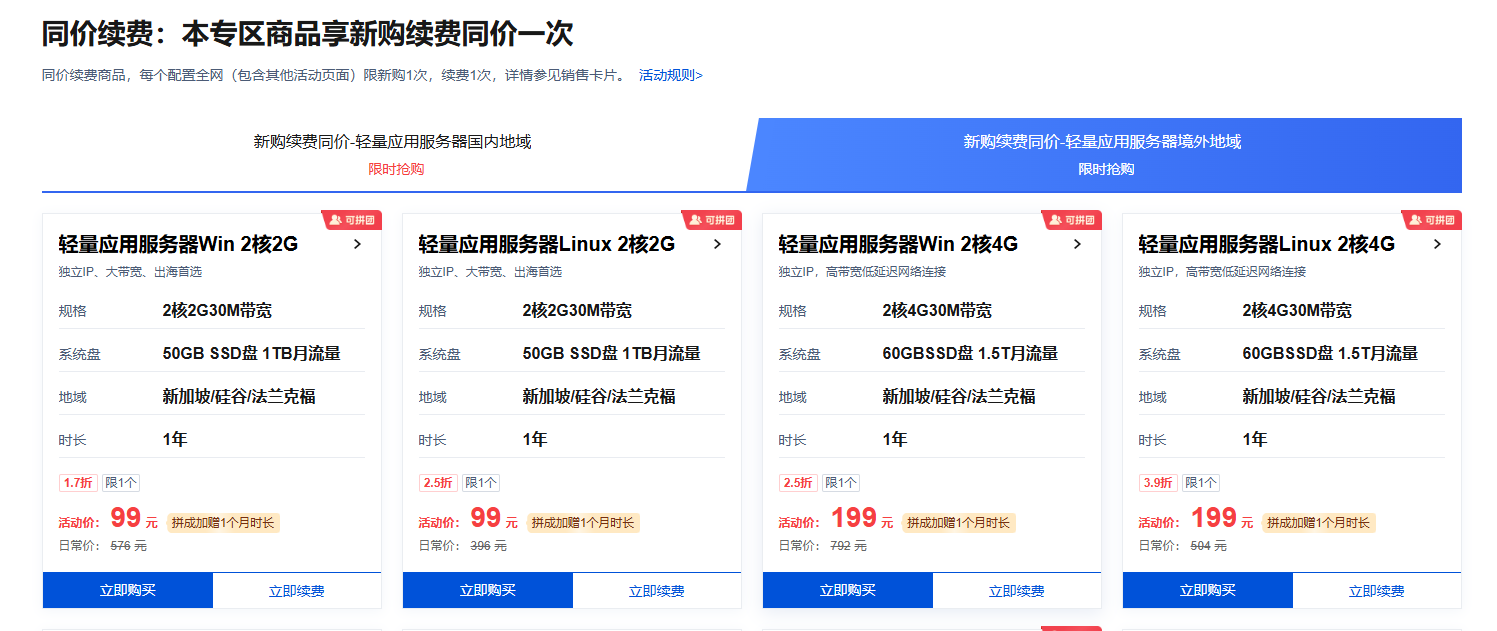Select 轻量应用服务器境外地域 tab
1497x631 pixels.
[1102, 153]
